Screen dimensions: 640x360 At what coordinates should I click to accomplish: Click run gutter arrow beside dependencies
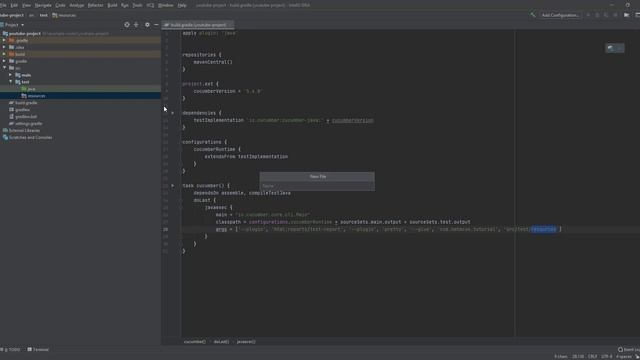pyautogui.click(x=173, y=113)
